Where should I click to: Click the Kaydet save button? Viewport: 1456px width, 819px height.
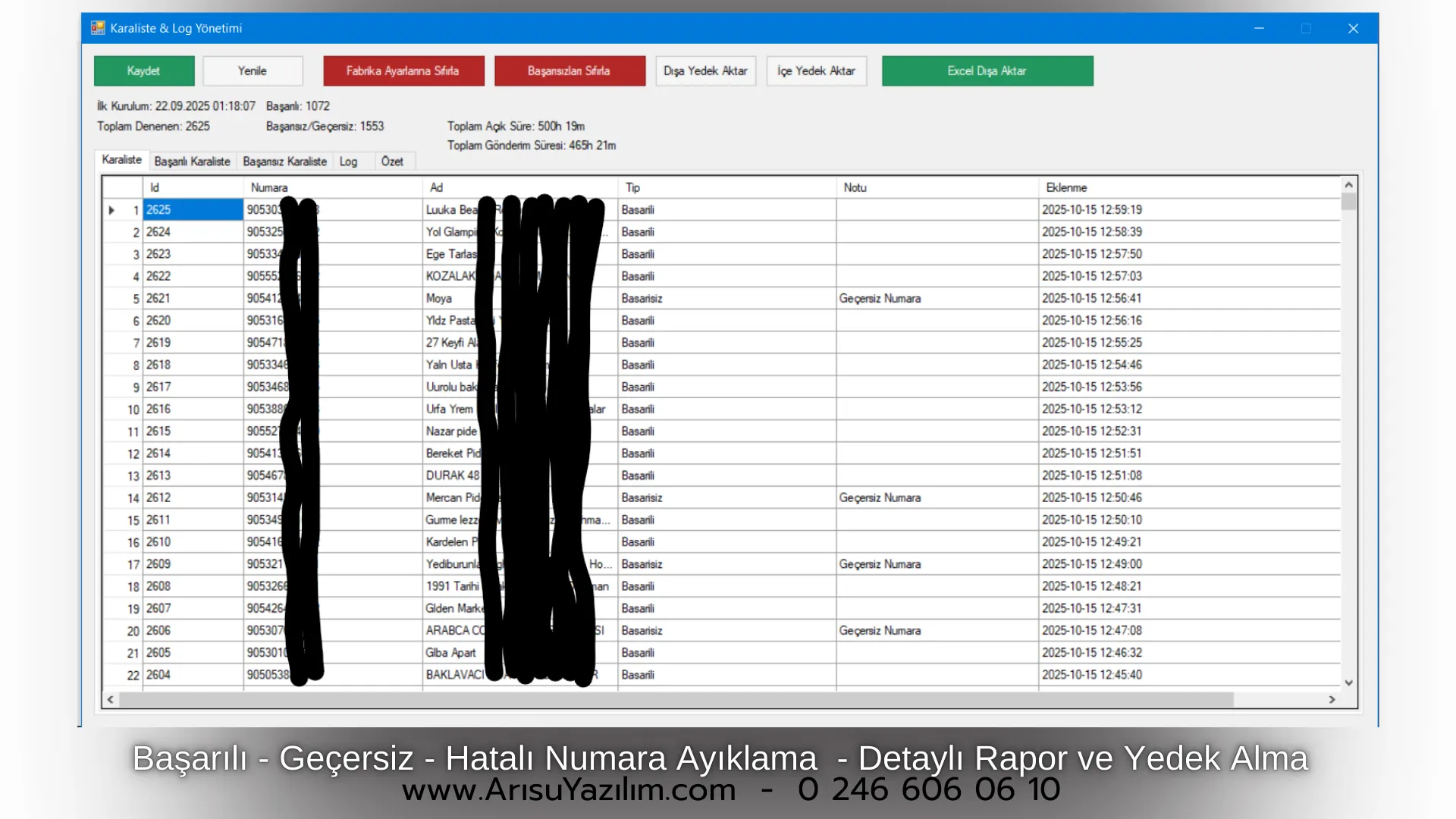[x=144, y=71]
